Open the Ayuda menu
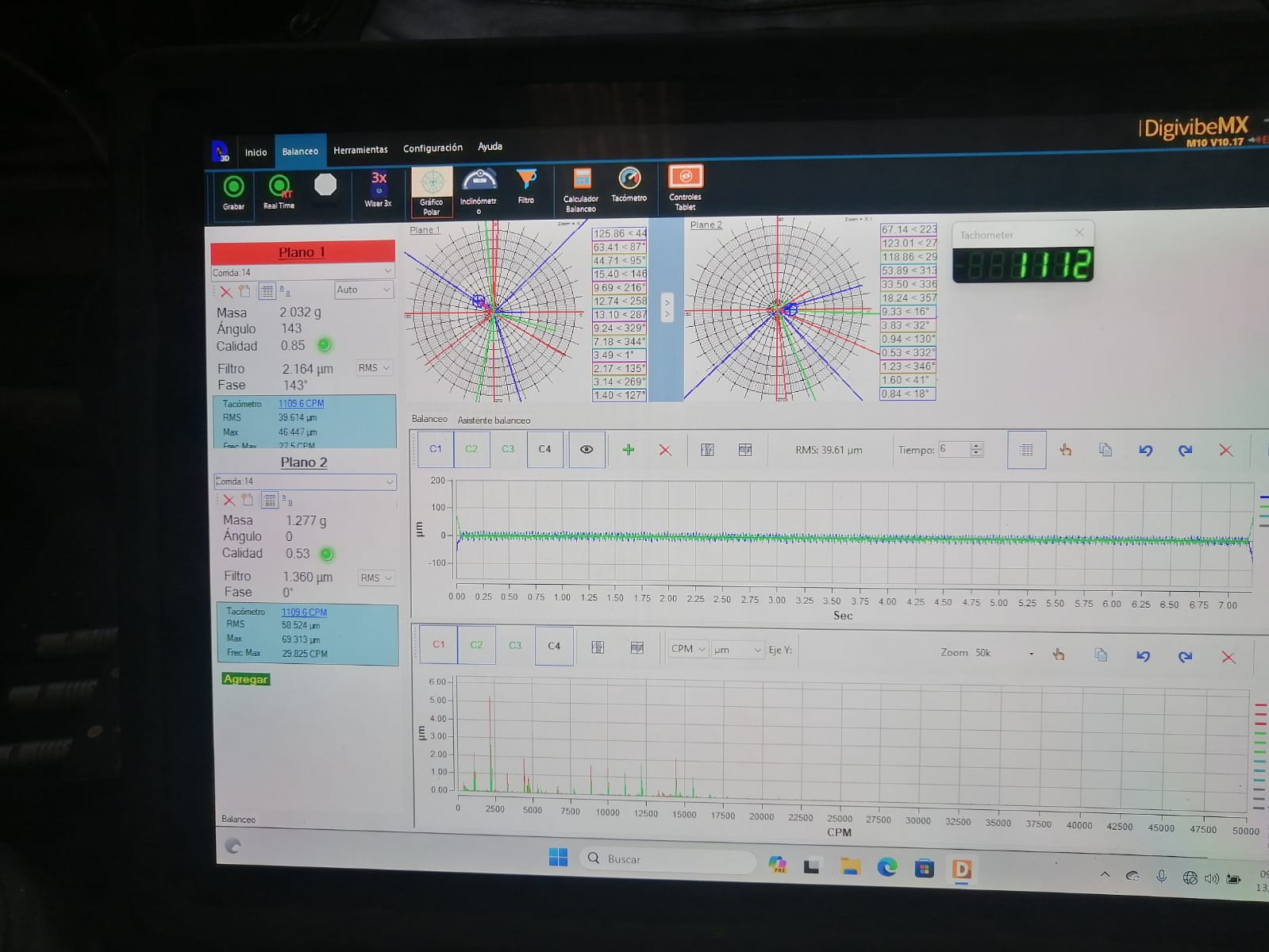Image resolution: width=1269 pixels, height=952 pixels. click(490, 147)
